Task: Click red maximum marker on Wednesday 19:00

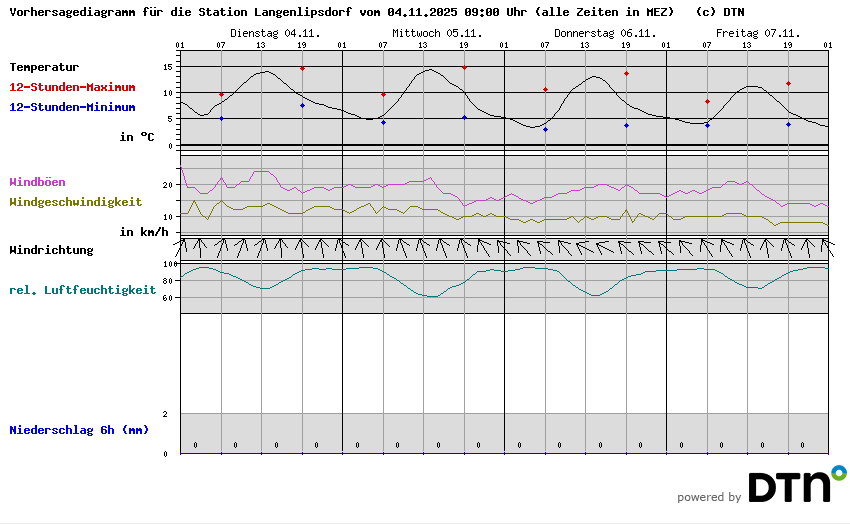Action: point(464,67)
